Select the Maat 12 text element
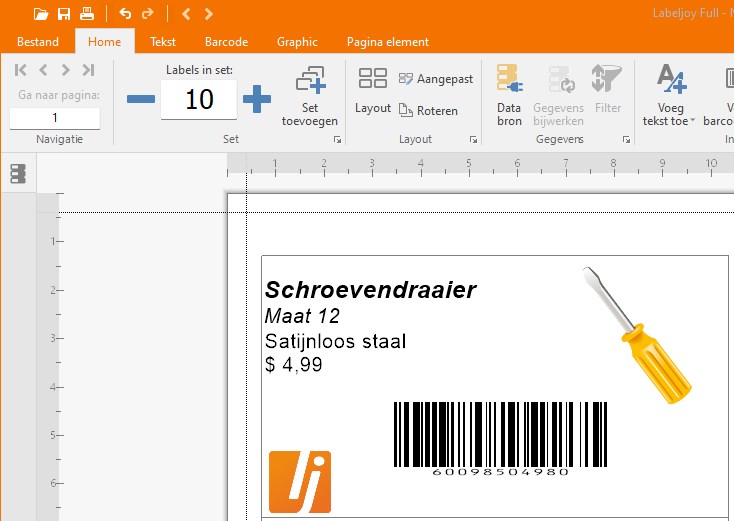Viewport: 734px width, 521px height. click(x=302, y=316)
